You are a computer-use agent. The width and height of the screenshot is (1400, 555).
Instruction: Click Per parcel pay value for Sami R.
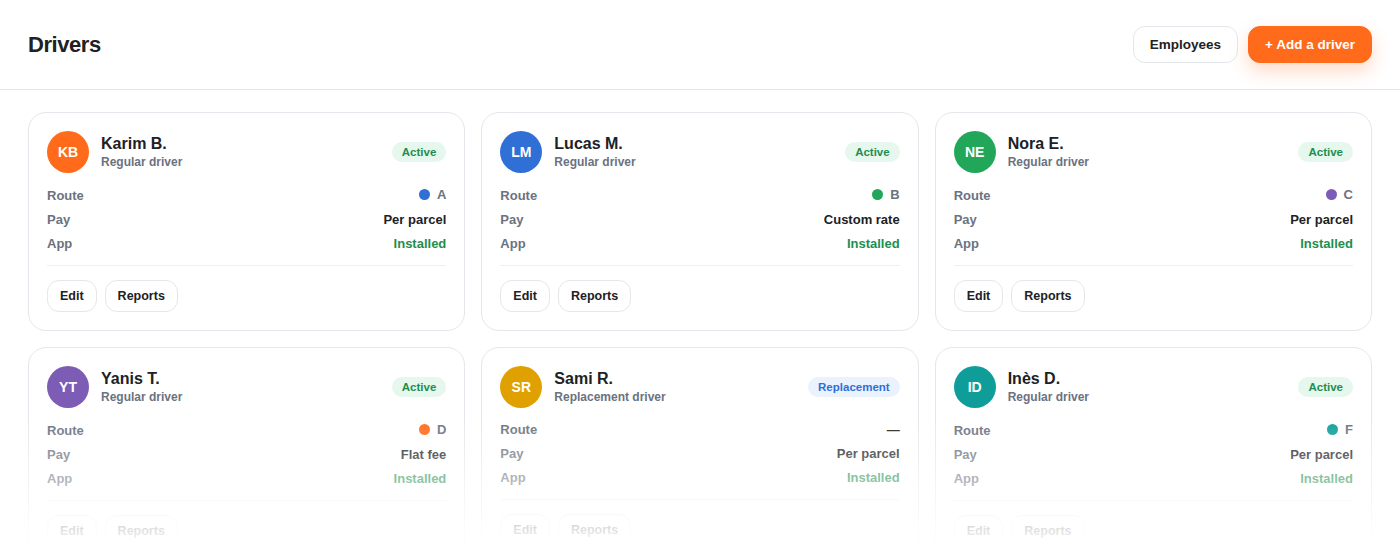pyautogui.click(x=868, y=454)
